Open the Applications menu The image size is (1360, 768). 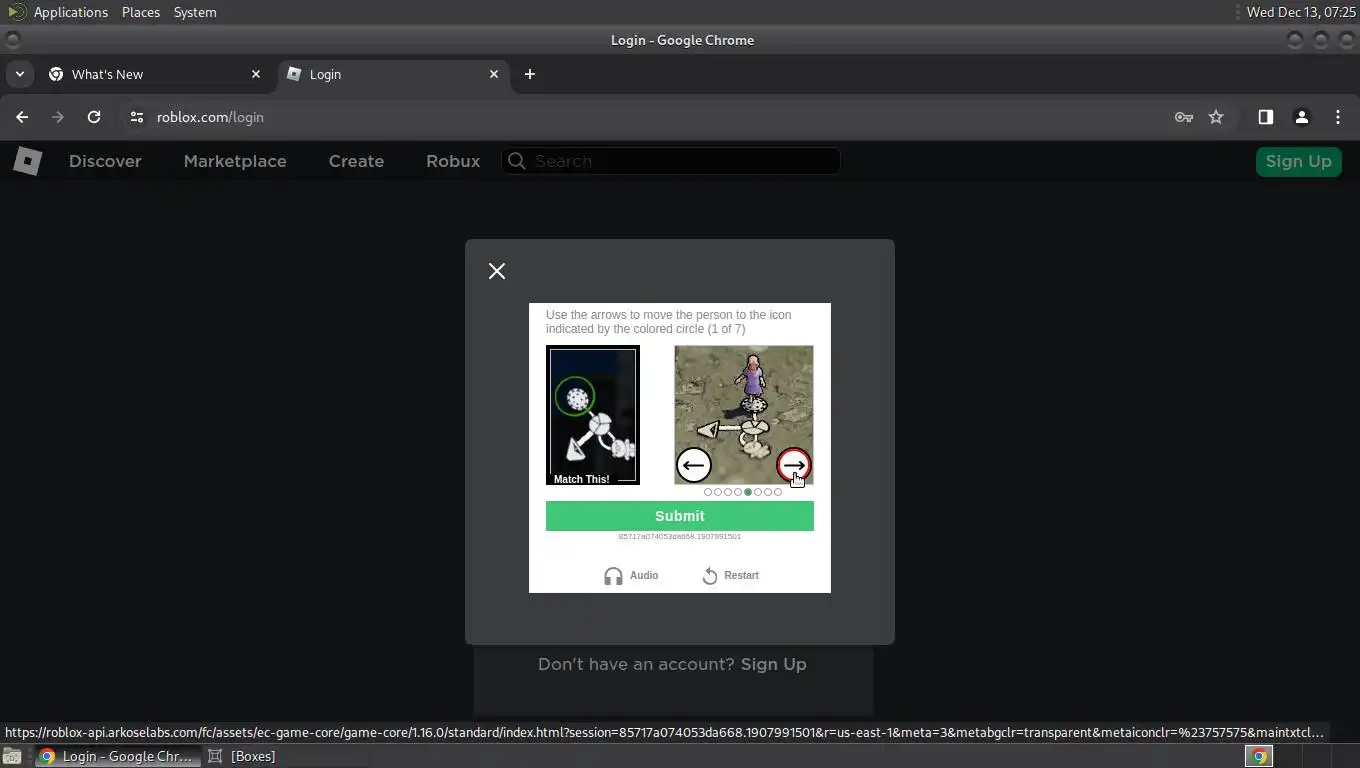(x=70, y=12)
